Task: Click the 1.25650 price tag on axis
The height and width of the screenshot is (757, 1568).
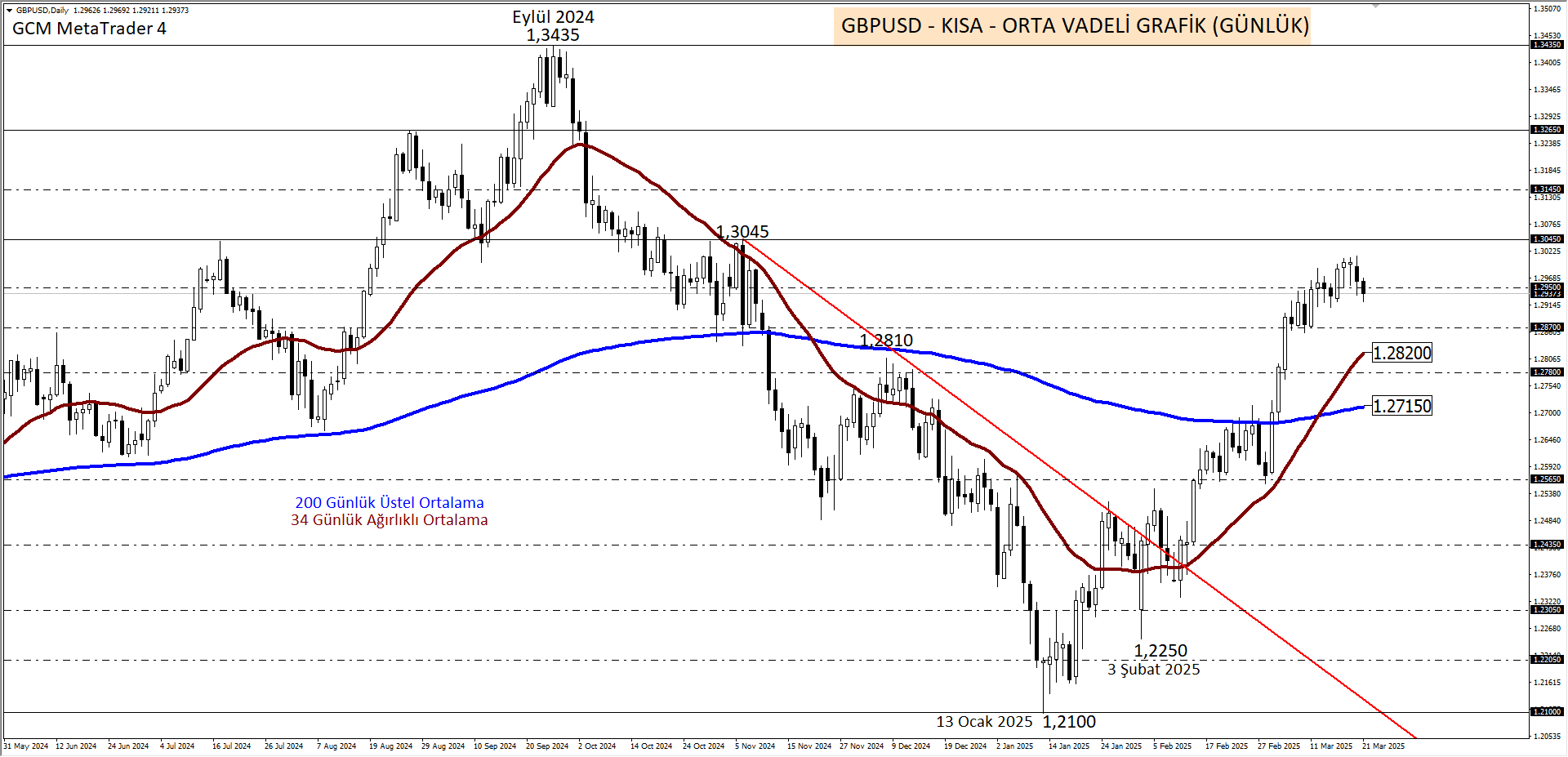Action: click(x=1547, y=479)
